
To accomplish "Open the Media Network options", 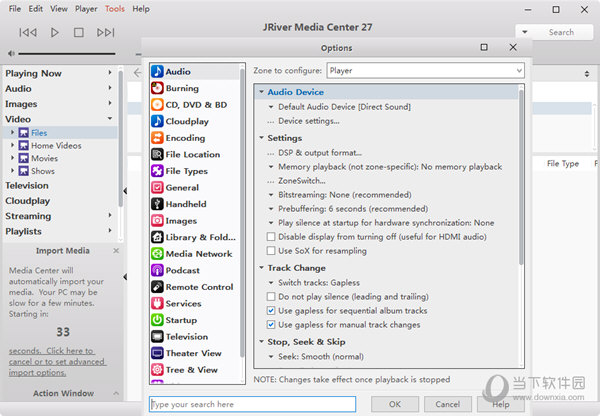I will 195,254.
